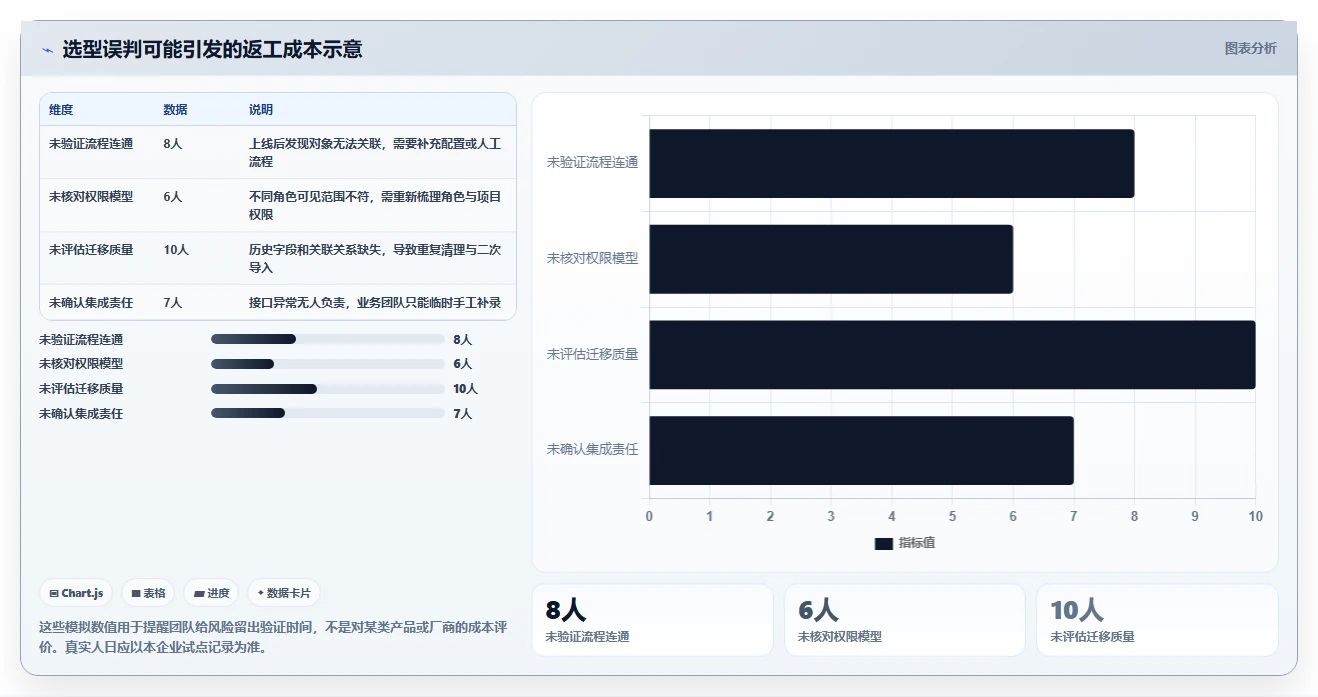
Task: Select the 进度 tag chip
Action: click(211, 593)
